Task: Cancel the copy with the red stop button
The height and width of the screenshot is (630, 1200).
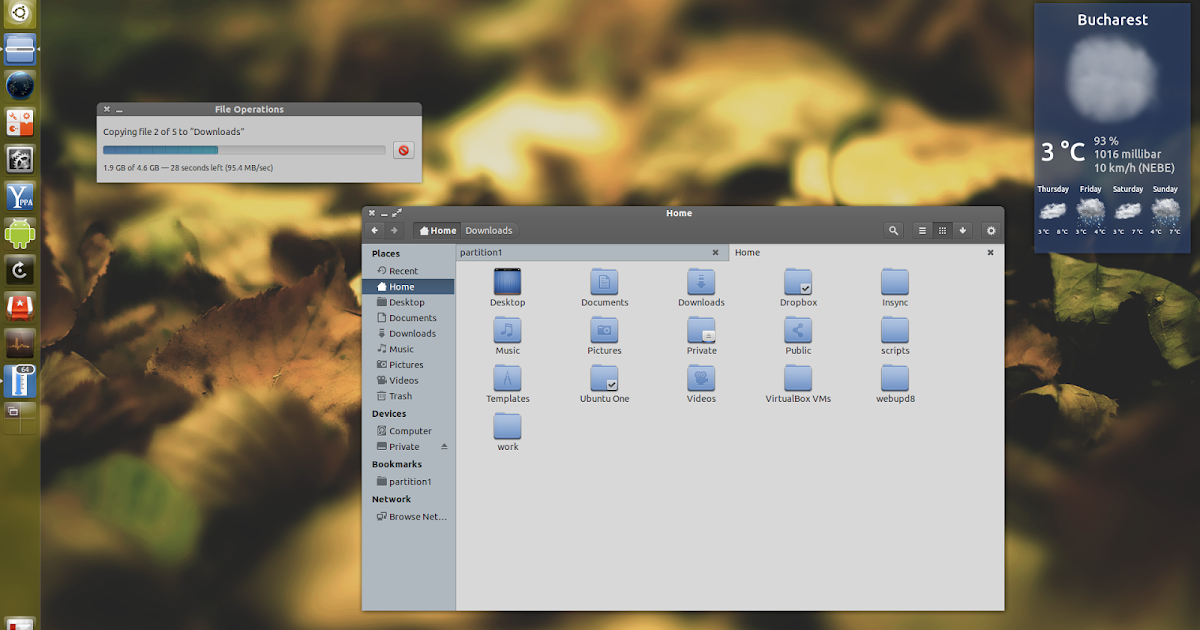Action: tap(404, 149)
